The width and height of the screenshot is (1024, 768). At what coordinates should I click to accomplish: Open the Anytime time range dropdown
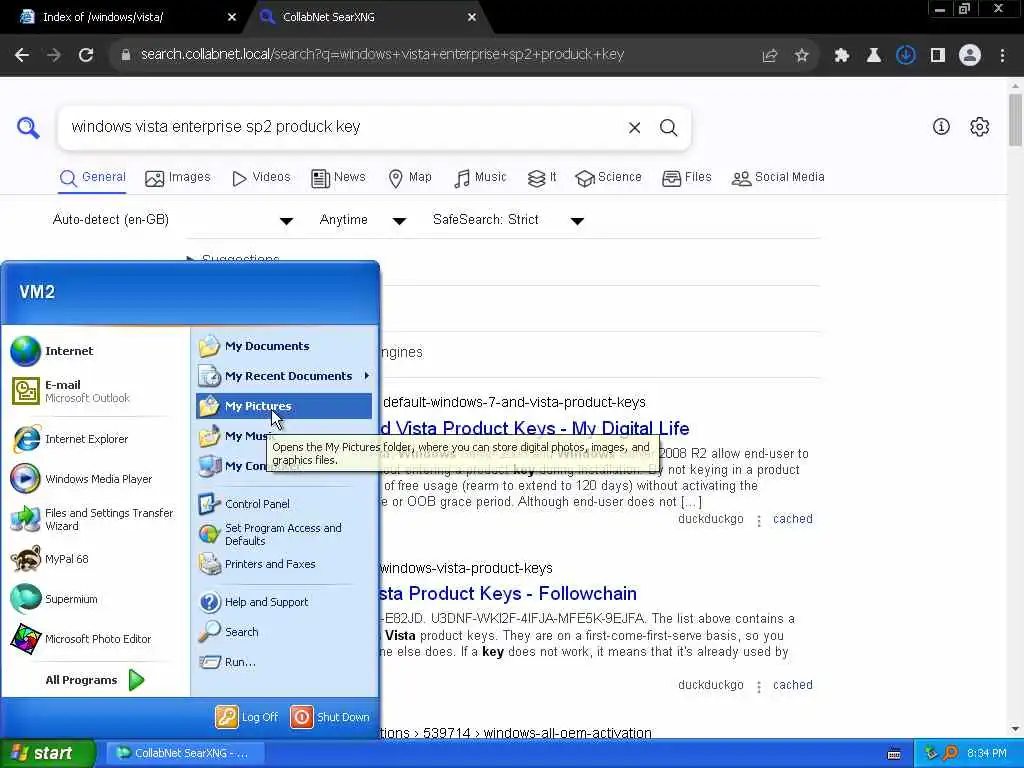pyautogui.click(x=362, y=220)
